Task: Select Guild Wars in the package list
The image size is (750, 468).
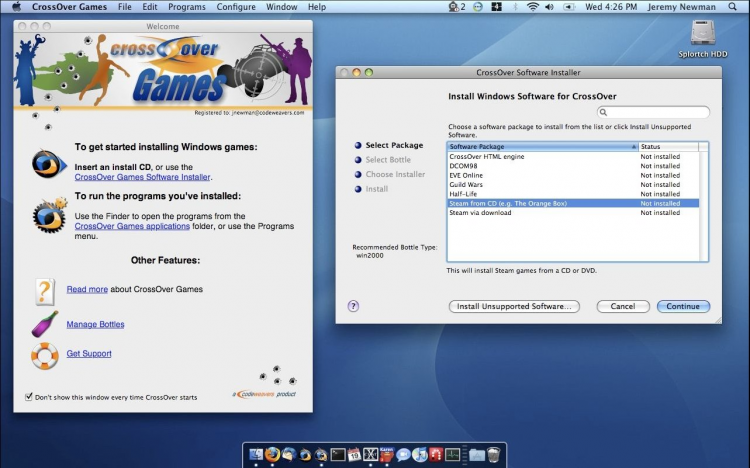Action: pyautogui.click(x=467, y=184)
